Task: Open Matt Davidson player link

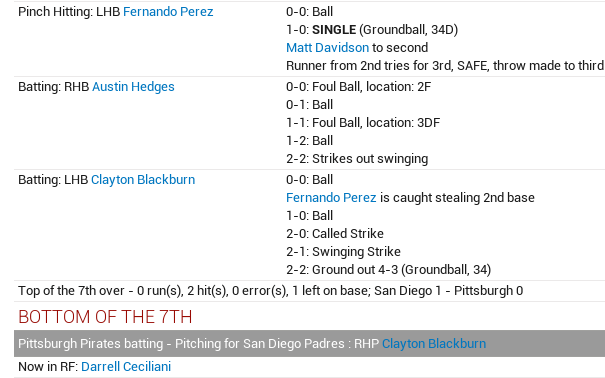Action: click(327, 47)
